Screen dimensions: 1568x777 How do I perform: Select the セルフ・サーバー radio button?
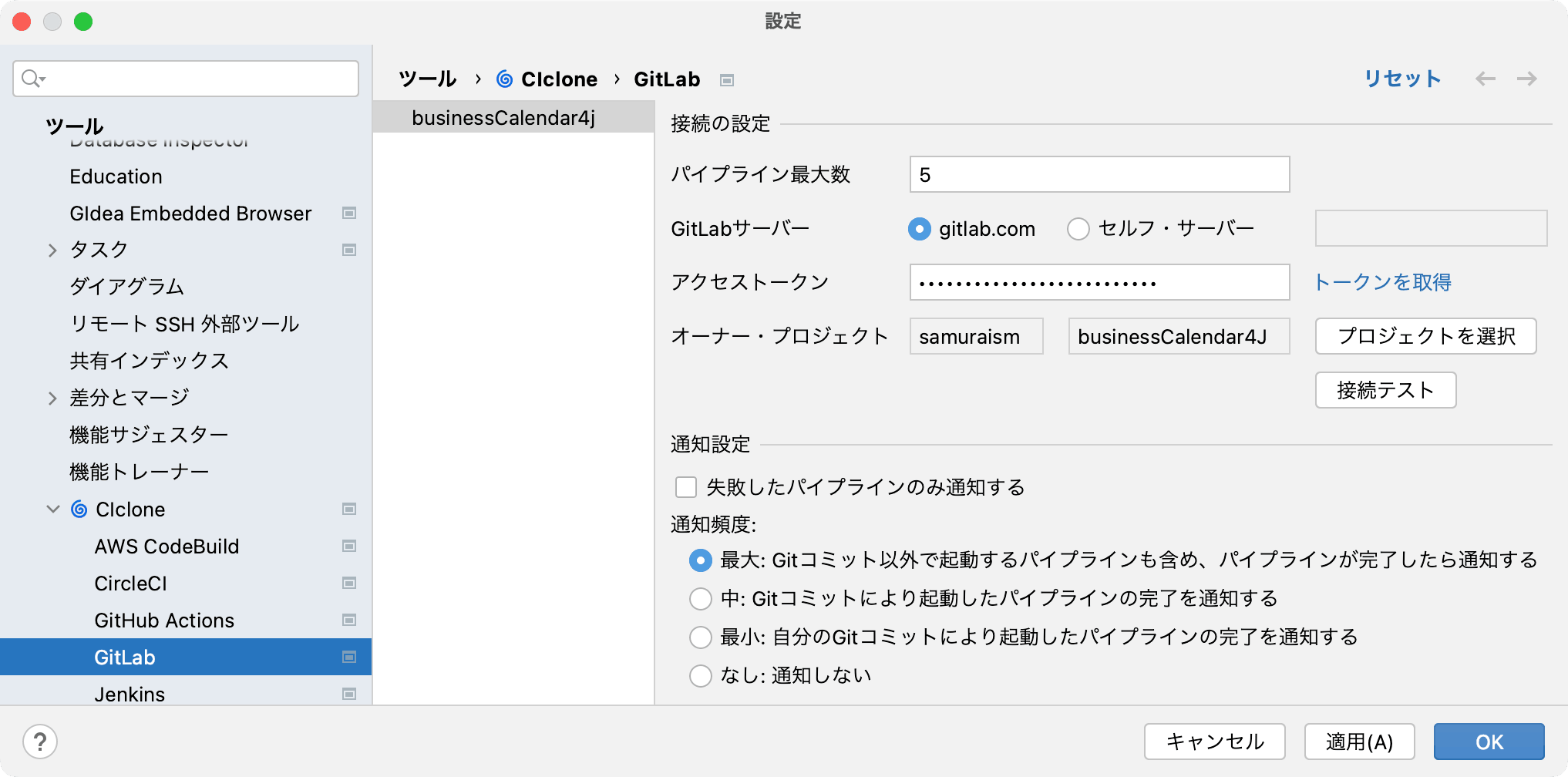tap(1078, 229)
